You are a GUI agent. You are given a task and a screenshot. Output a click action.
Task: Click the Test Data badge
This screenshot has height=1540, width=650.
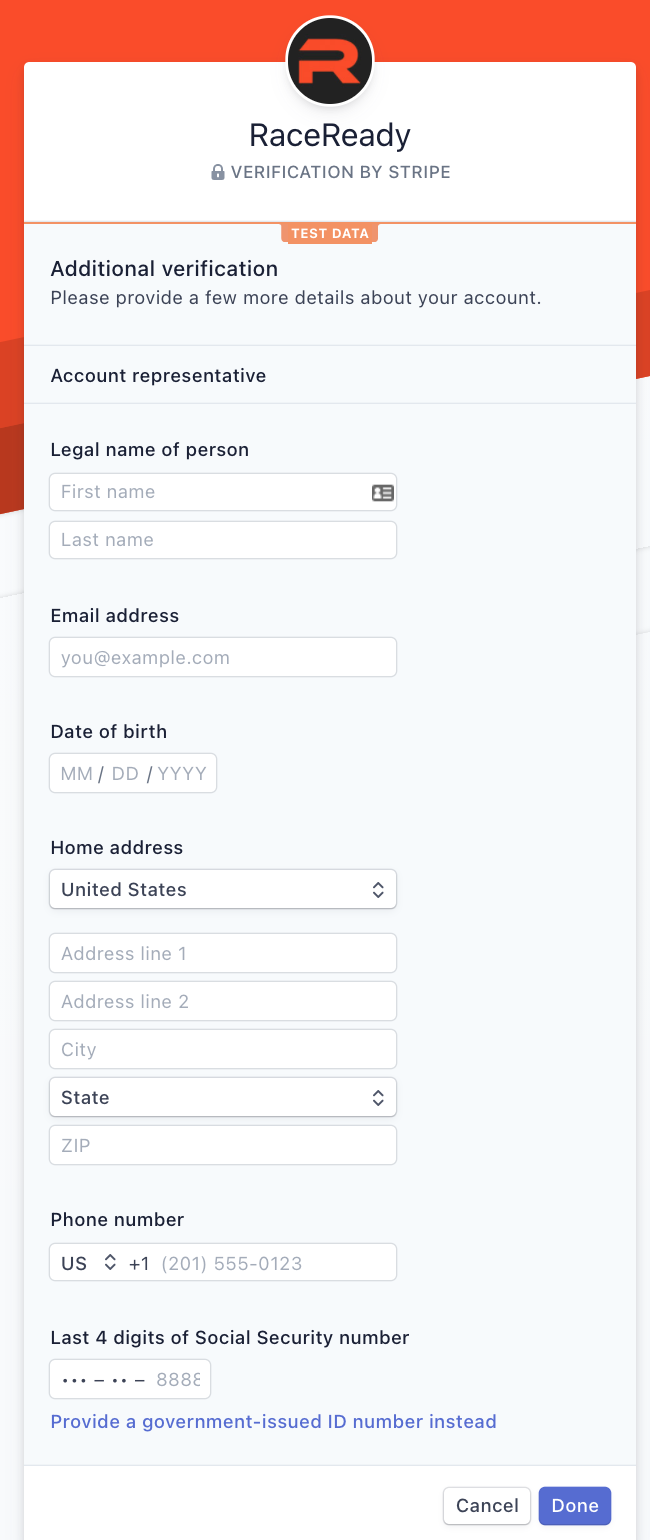(330, 234)
